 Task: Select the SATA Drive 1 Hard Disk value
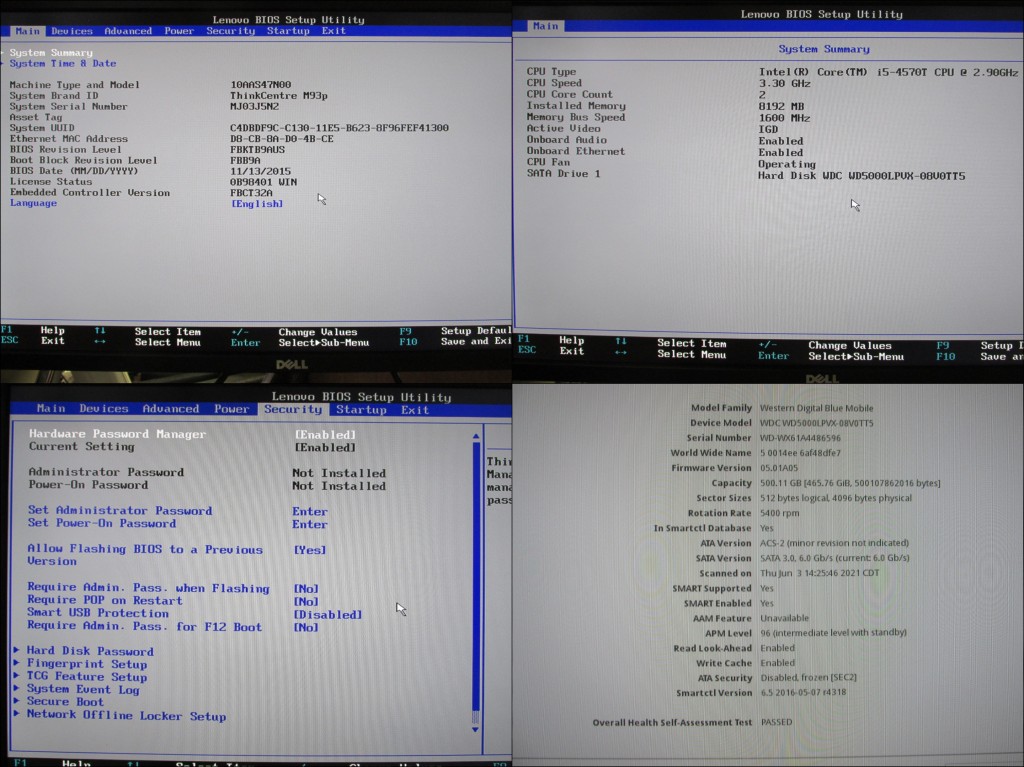point(861,176)
